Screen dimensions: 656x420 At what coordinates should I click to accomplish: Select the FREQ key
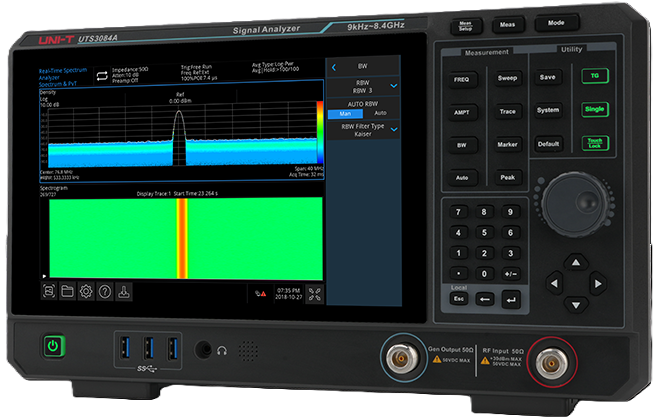(461, 79)
